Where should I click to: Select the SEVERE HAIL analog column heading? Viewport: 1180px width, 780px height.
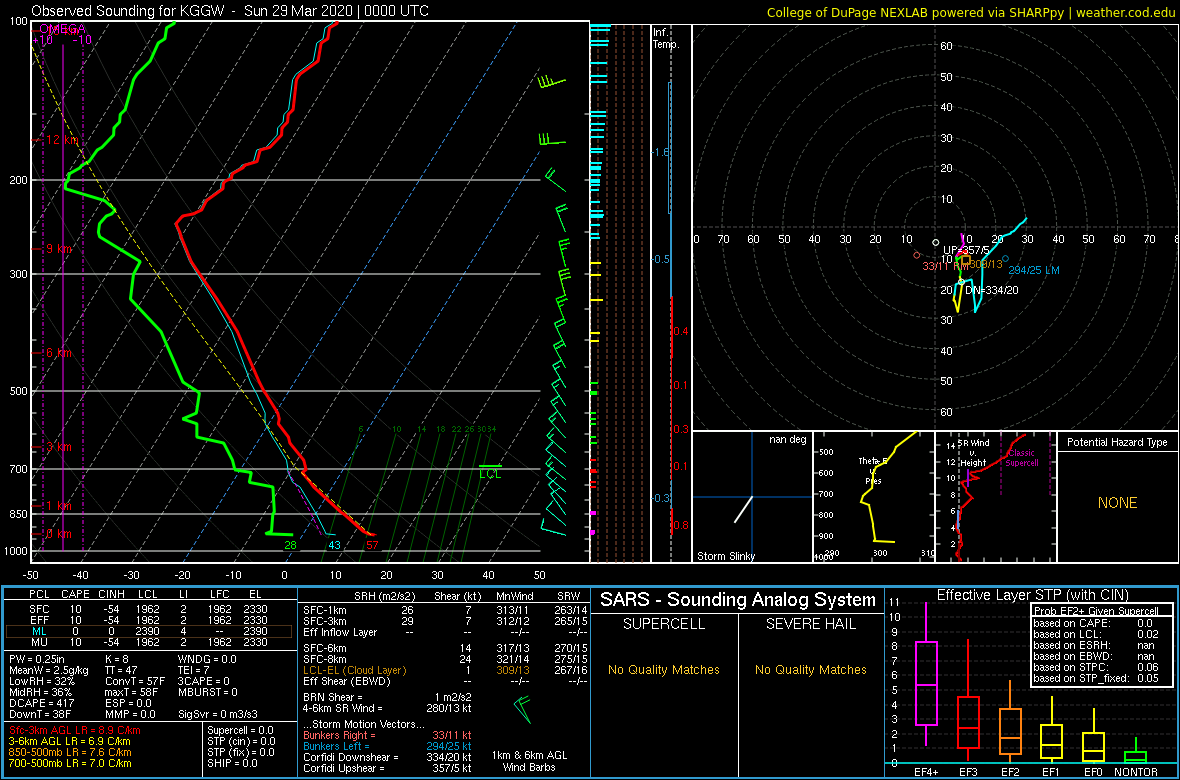[810, 624]
